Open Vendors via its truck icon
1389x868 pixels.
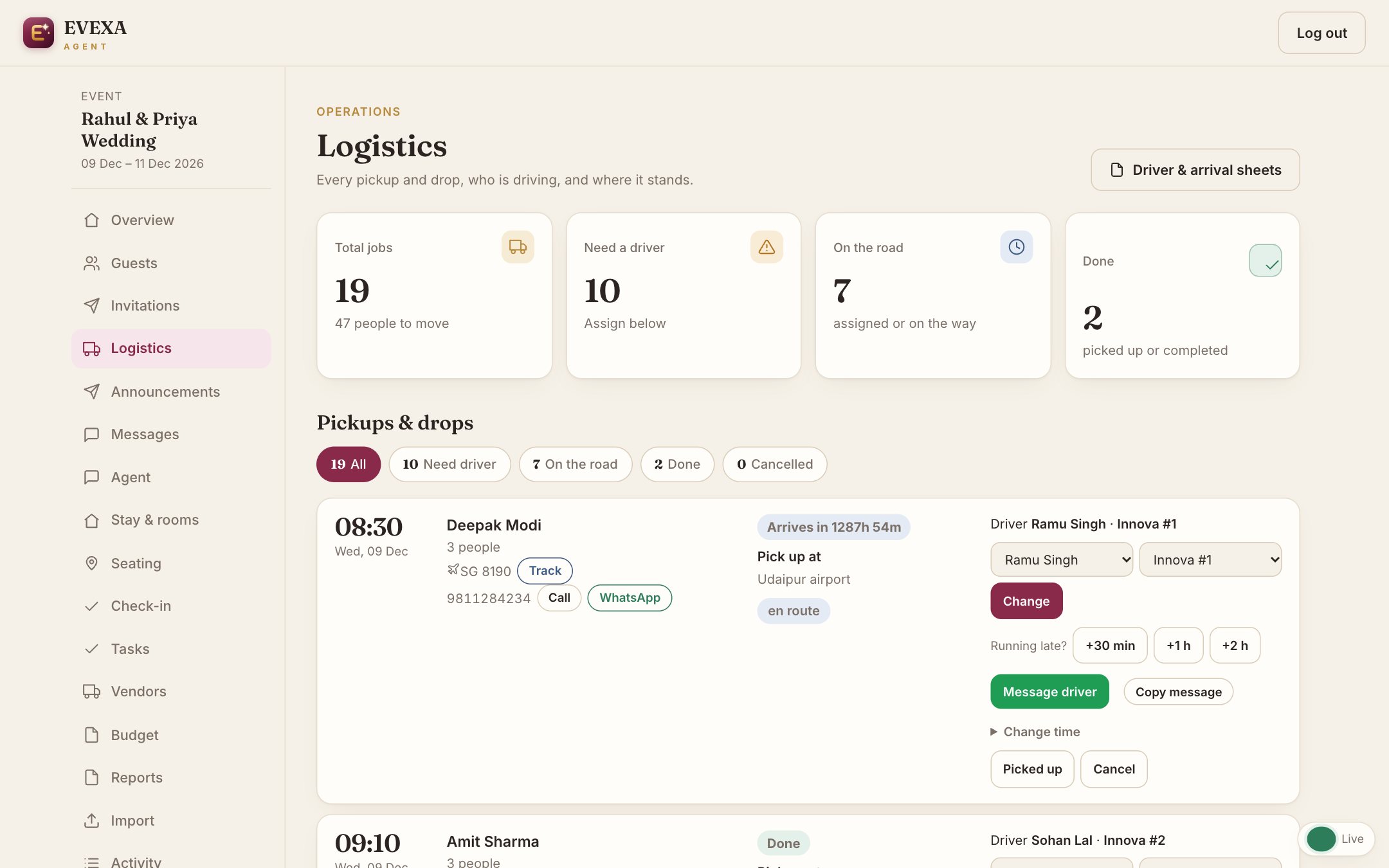[x=91, y=691]
